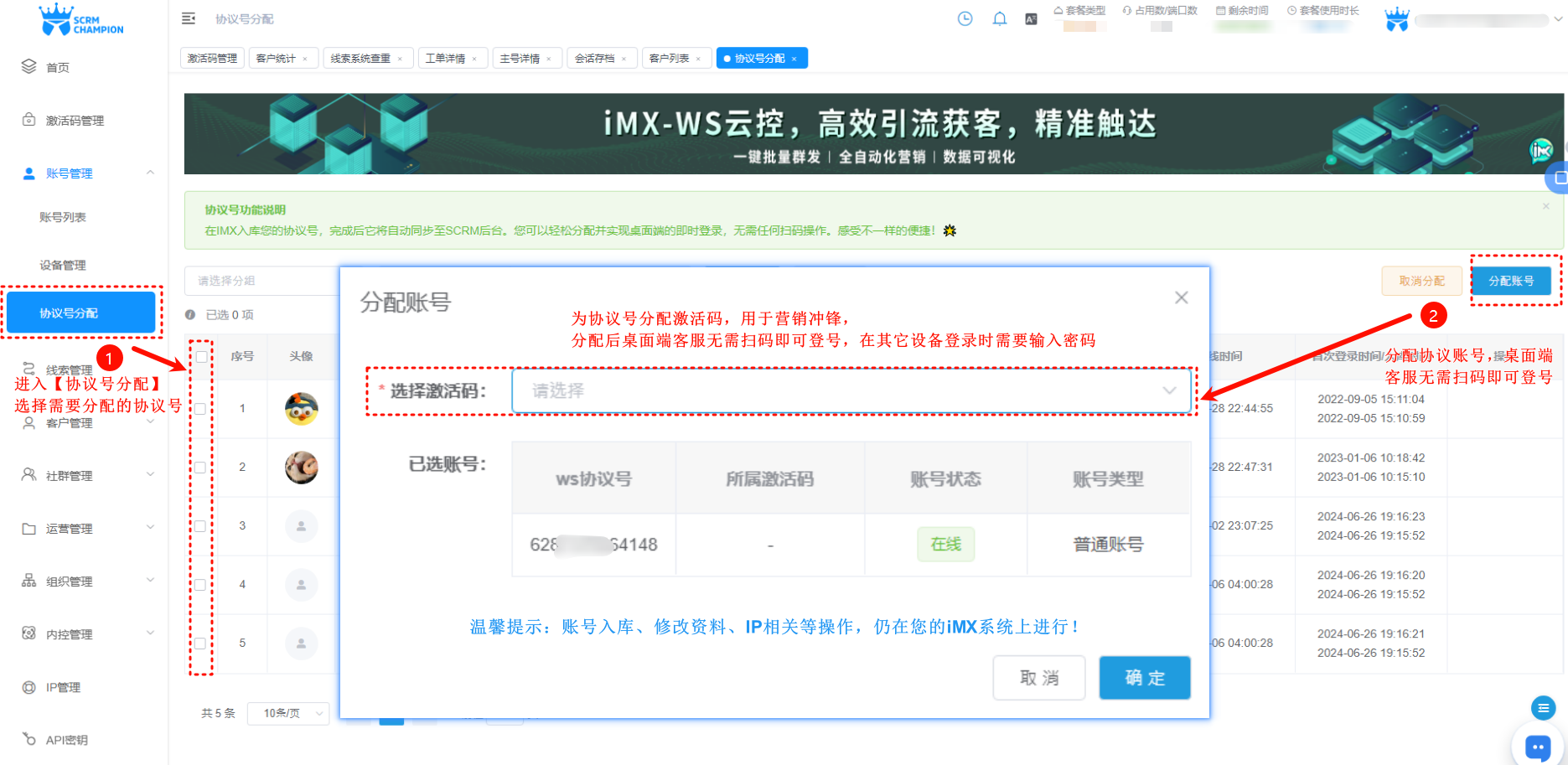Click the translation A icon in the top bar
The image size is (1568, 765).
point(1032,18)
